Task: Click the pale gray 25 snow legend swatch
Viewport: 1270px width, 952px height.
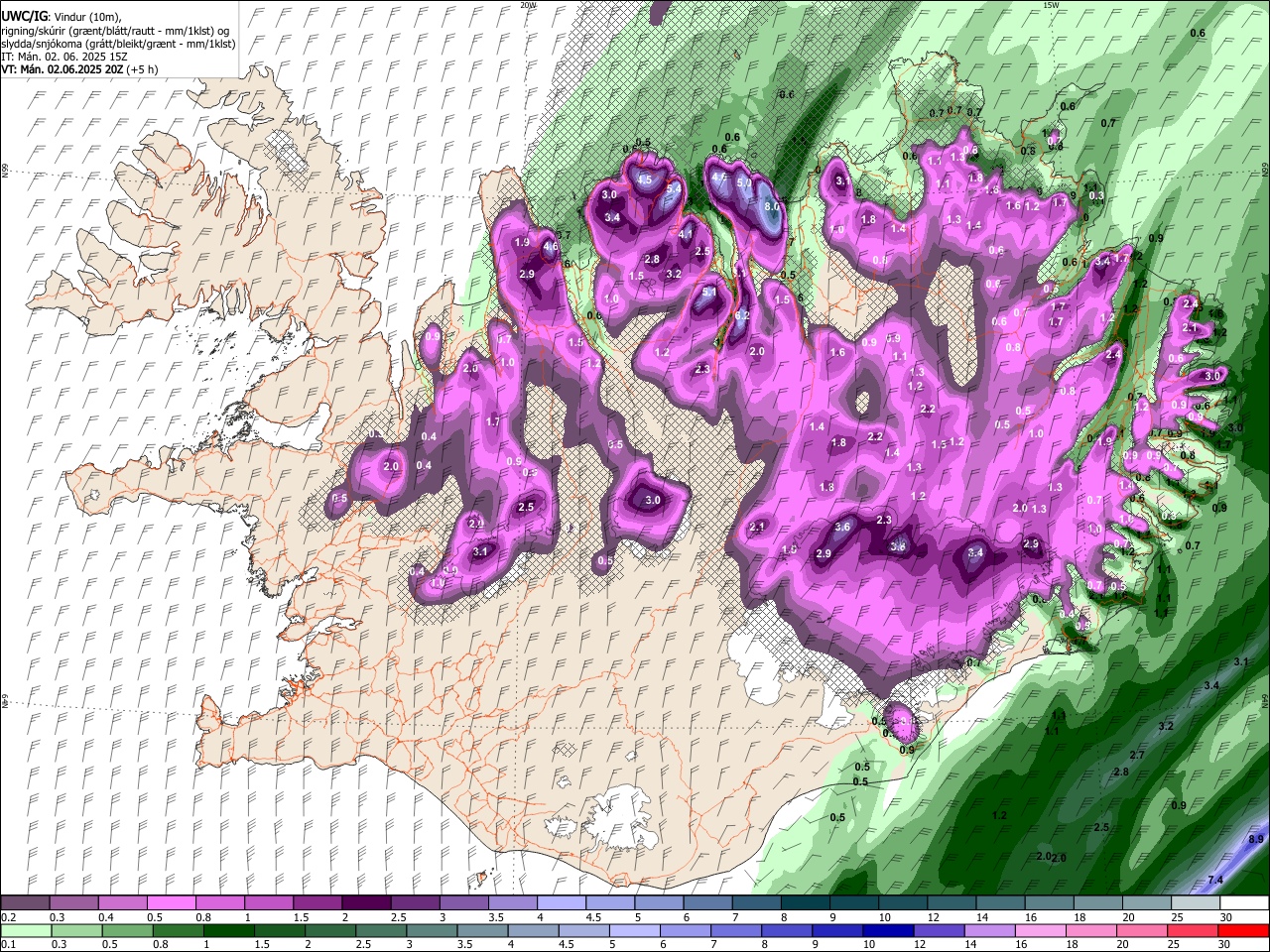Action: pyautogui.click(x=1195, y=903)
